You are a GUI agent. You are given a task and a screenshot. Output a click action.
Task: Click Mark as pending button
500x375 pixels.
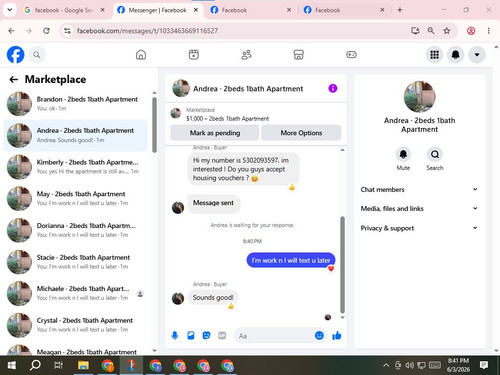click(x=215, y=133)
